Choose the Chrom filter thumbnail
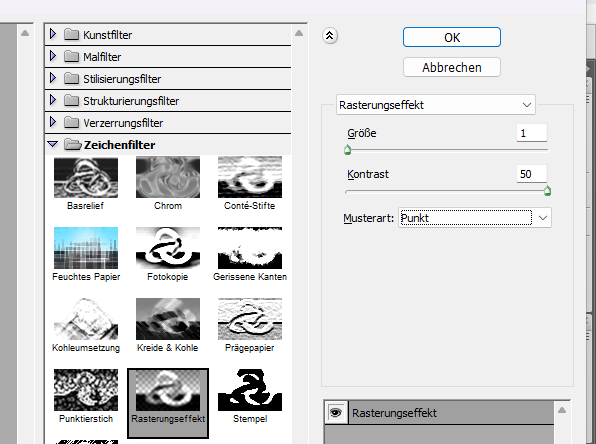This screenshot has width=596, height=444. click(168, 178)
